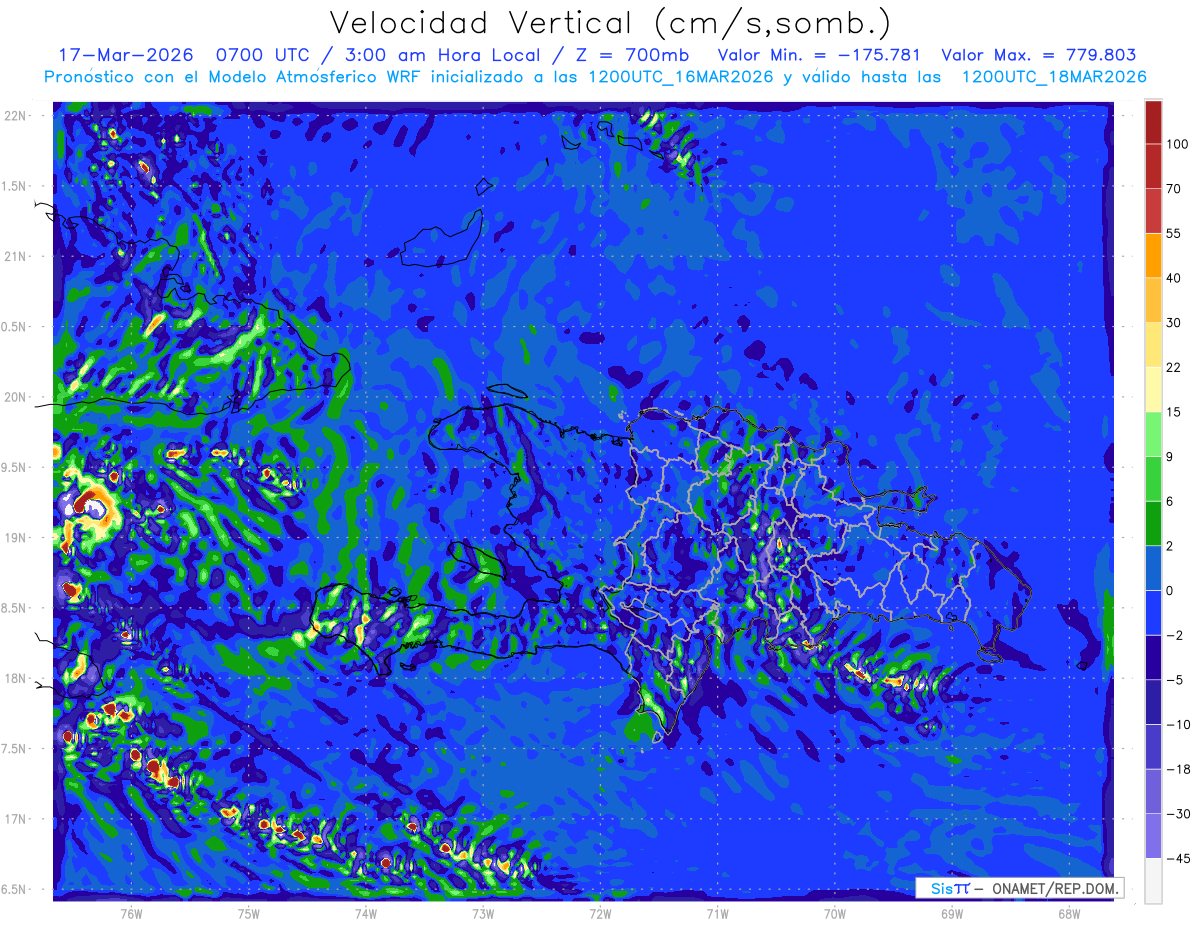This screenshot has height=927, width=1200.
Task: Click the '-18' colorbar value
Action: click(x=1177, y=769)
